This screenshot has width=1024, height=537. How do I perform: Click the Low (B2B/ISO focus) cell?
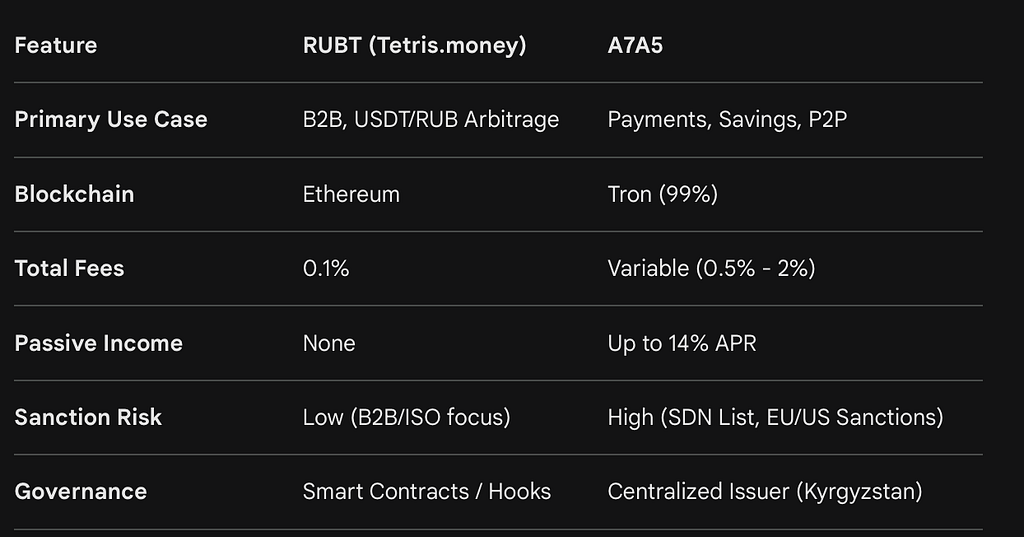[x=406, y=417]
